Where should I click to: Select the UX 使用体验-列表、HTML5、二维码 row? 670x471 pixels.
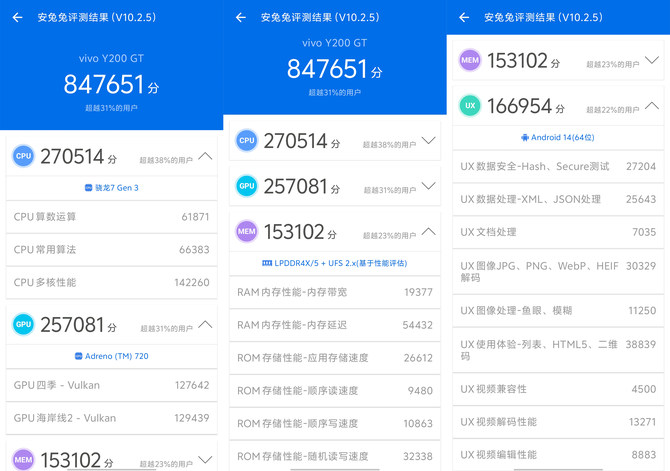[558, 350]
